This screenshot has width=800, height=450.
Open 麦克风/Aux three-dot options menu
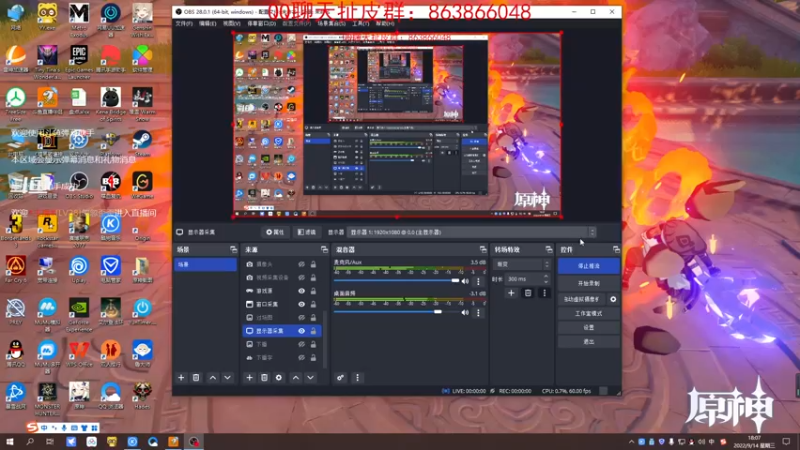[x=478, y=281]
